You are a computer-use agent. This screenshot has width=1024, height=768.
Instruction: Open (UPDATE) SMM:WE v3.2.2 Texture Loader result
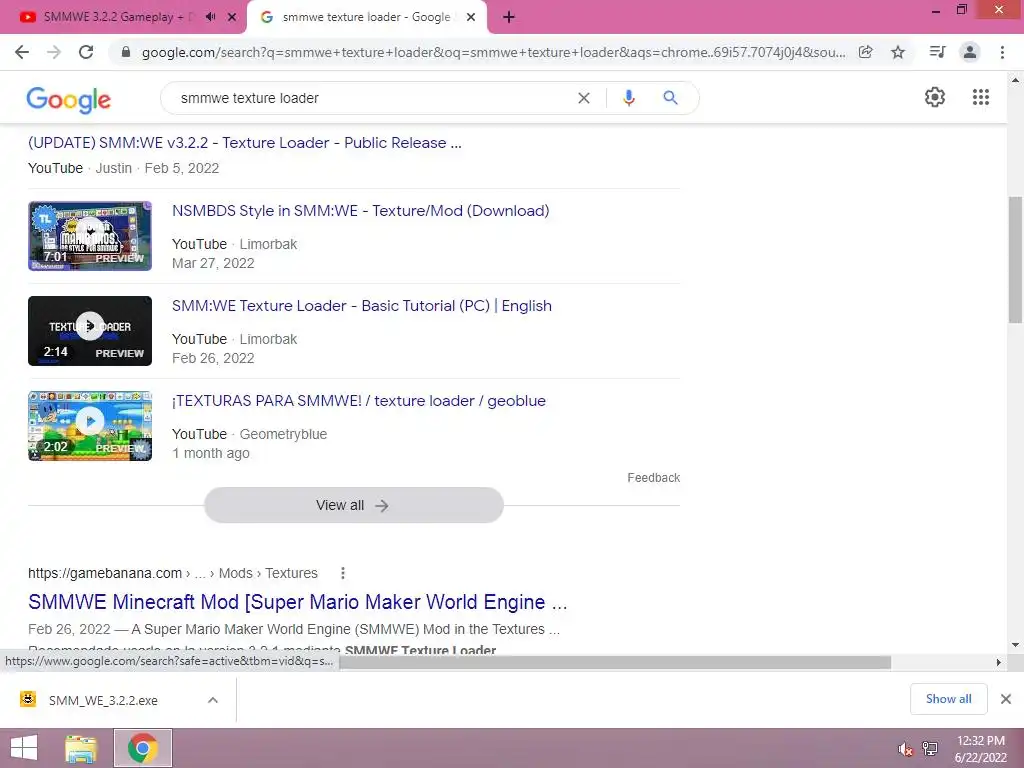(245, 143)
